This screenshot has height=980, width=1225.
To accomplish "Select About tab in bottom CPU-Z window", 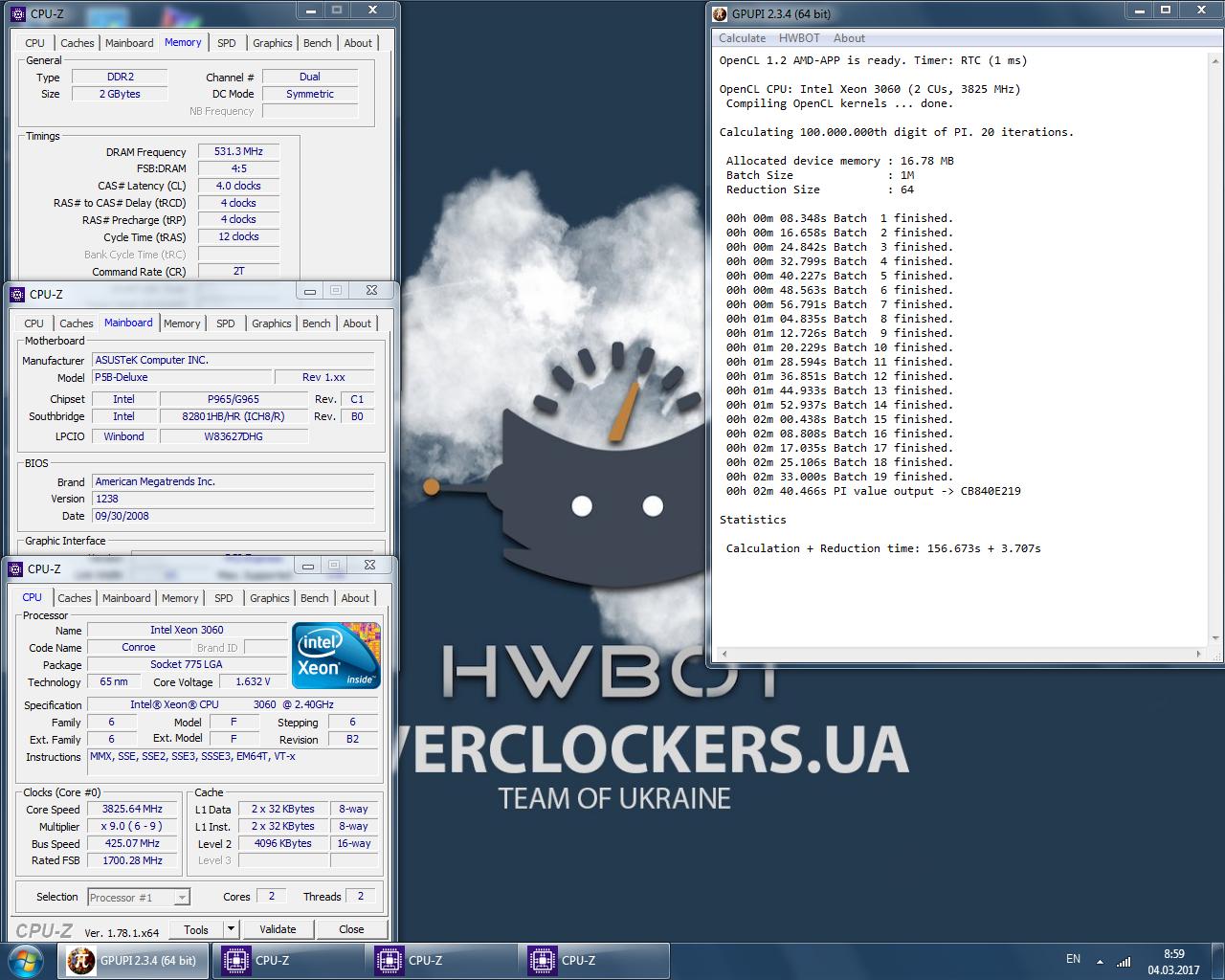I will pos(355,598).
